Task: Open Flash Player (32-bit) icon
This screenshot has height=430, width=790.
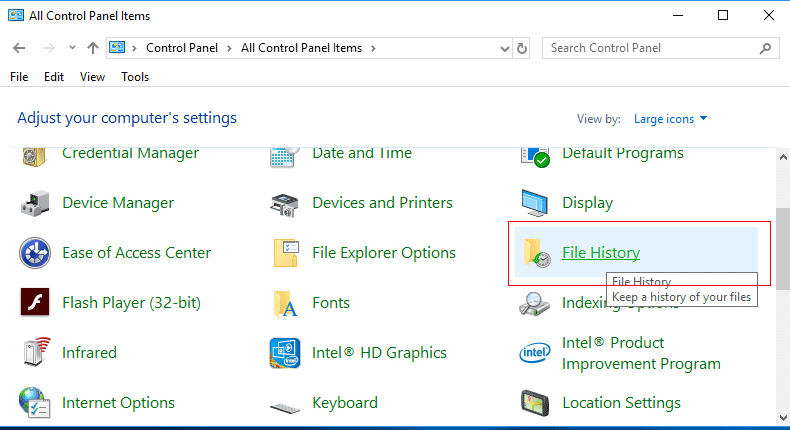Action: pyautogui.click(x=35, y=303)
